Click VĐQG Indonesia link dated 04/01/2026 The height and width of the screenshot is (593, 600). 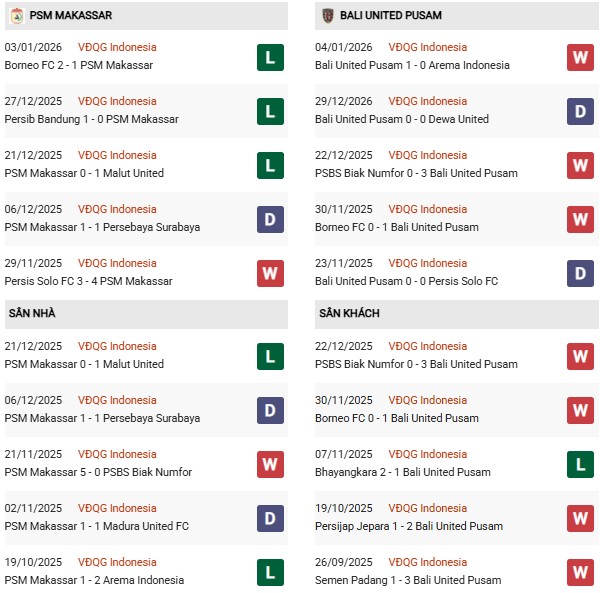[x=427, y=47]
